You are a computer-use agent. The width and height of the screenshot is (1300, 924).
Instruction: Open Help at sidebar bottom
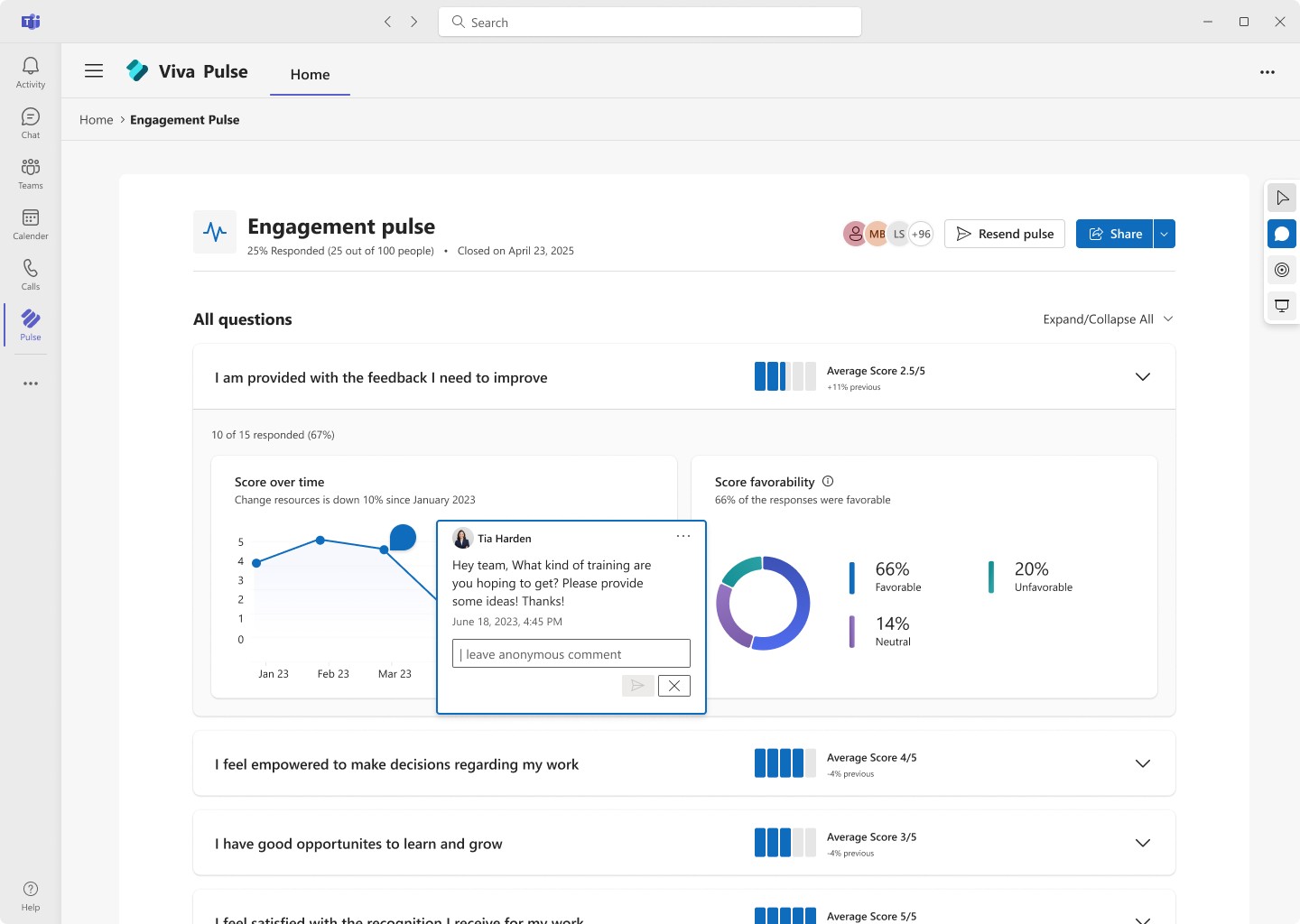(31, 896)
